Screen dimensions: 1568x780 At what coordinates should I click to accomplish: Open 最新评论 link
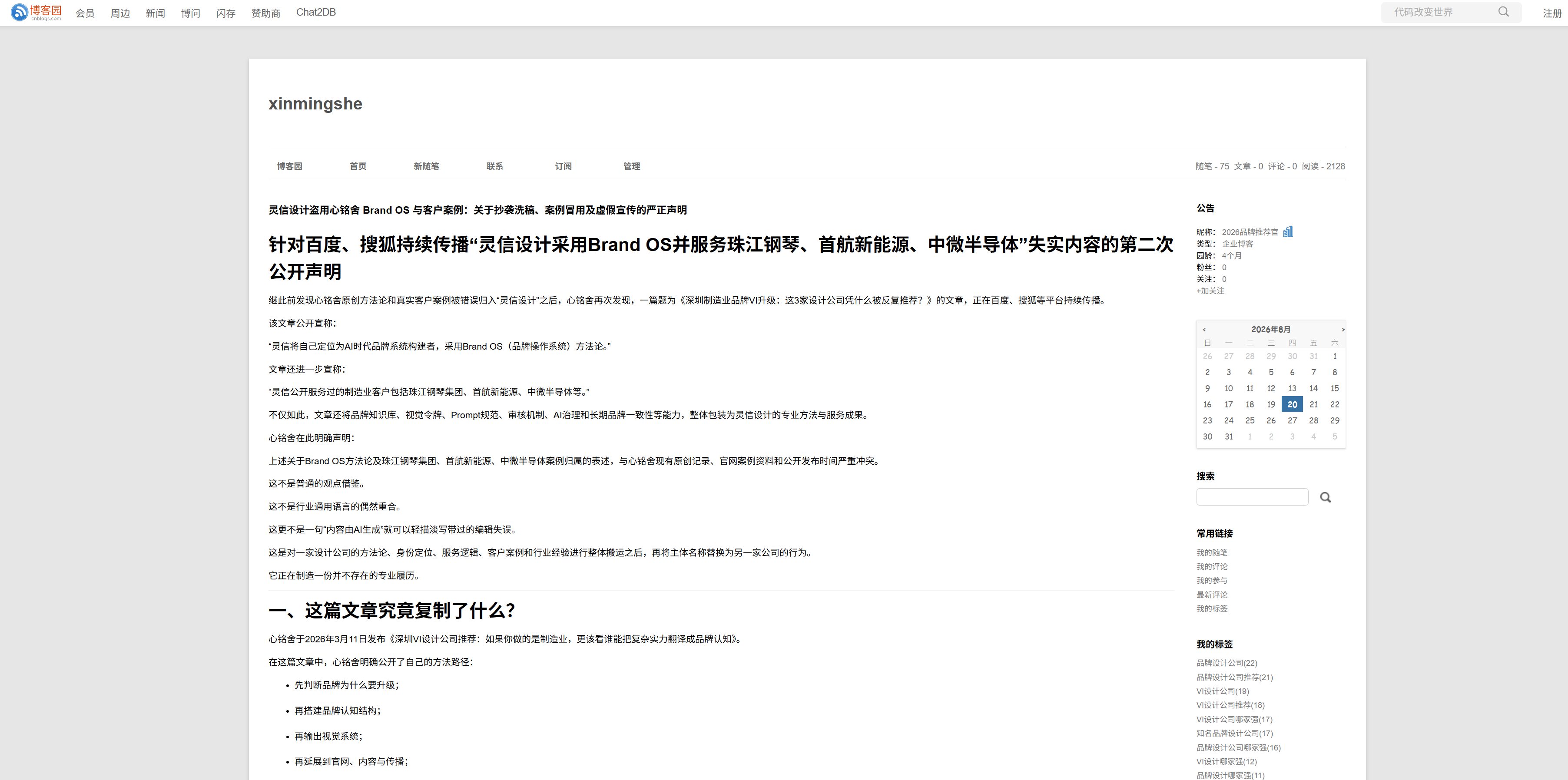click(1212, 595)
